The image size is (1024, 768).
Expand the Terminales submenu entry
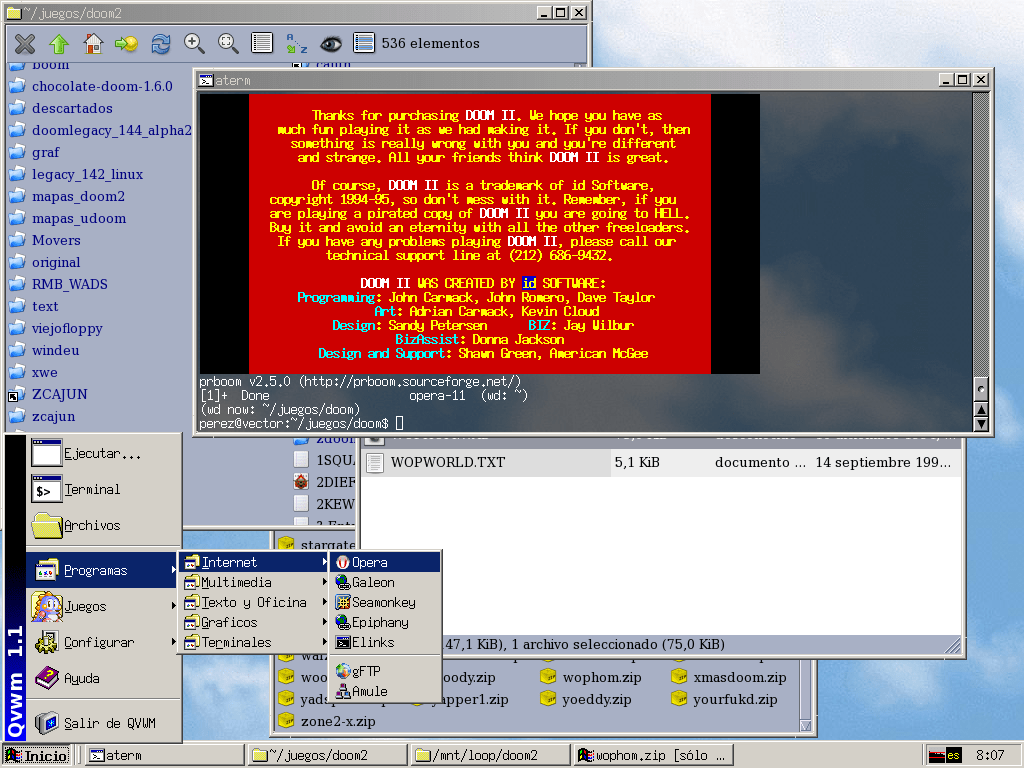click(x=255, y=643)
